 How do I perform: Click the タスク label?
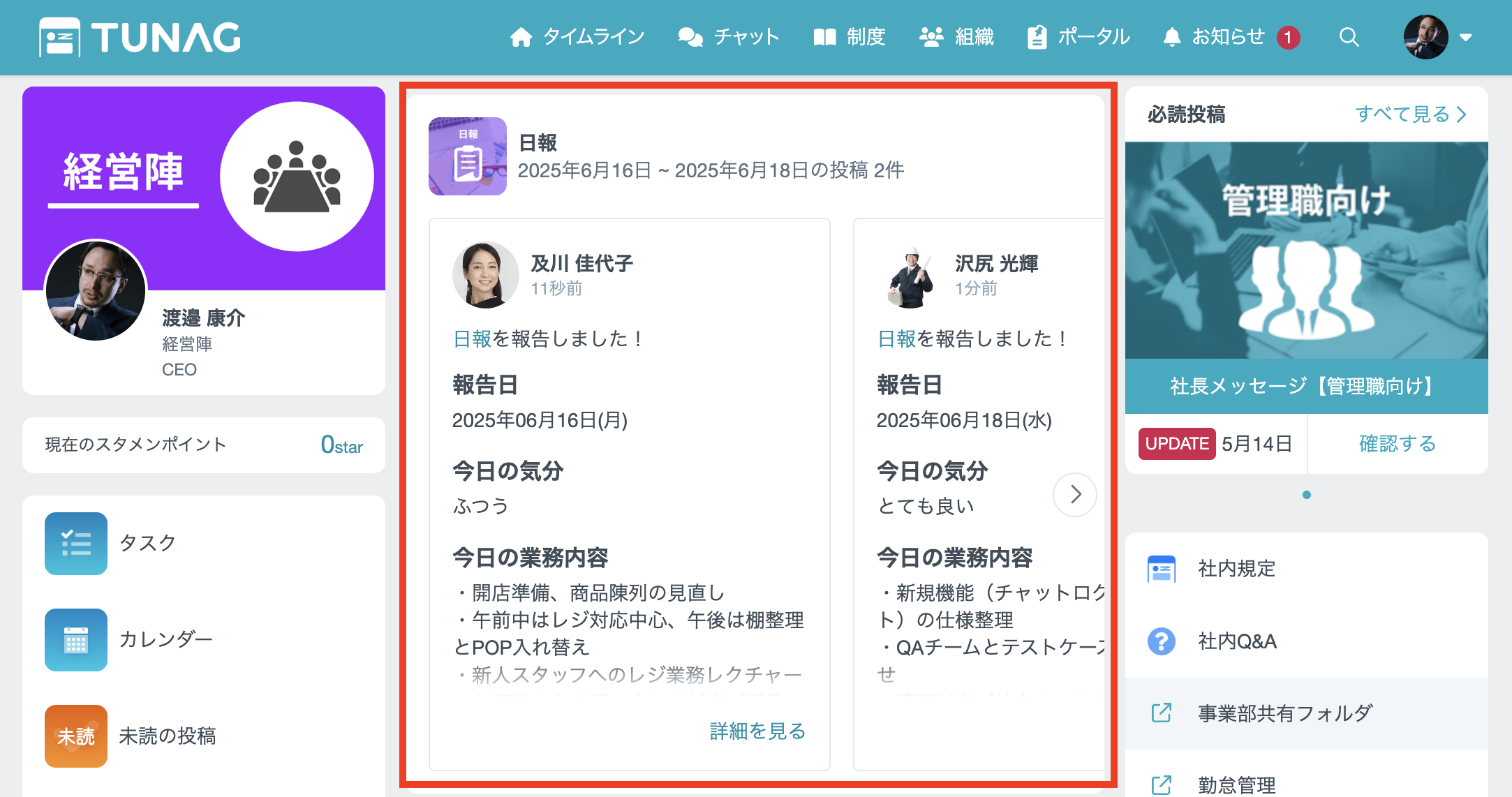(x=148, y=543)
